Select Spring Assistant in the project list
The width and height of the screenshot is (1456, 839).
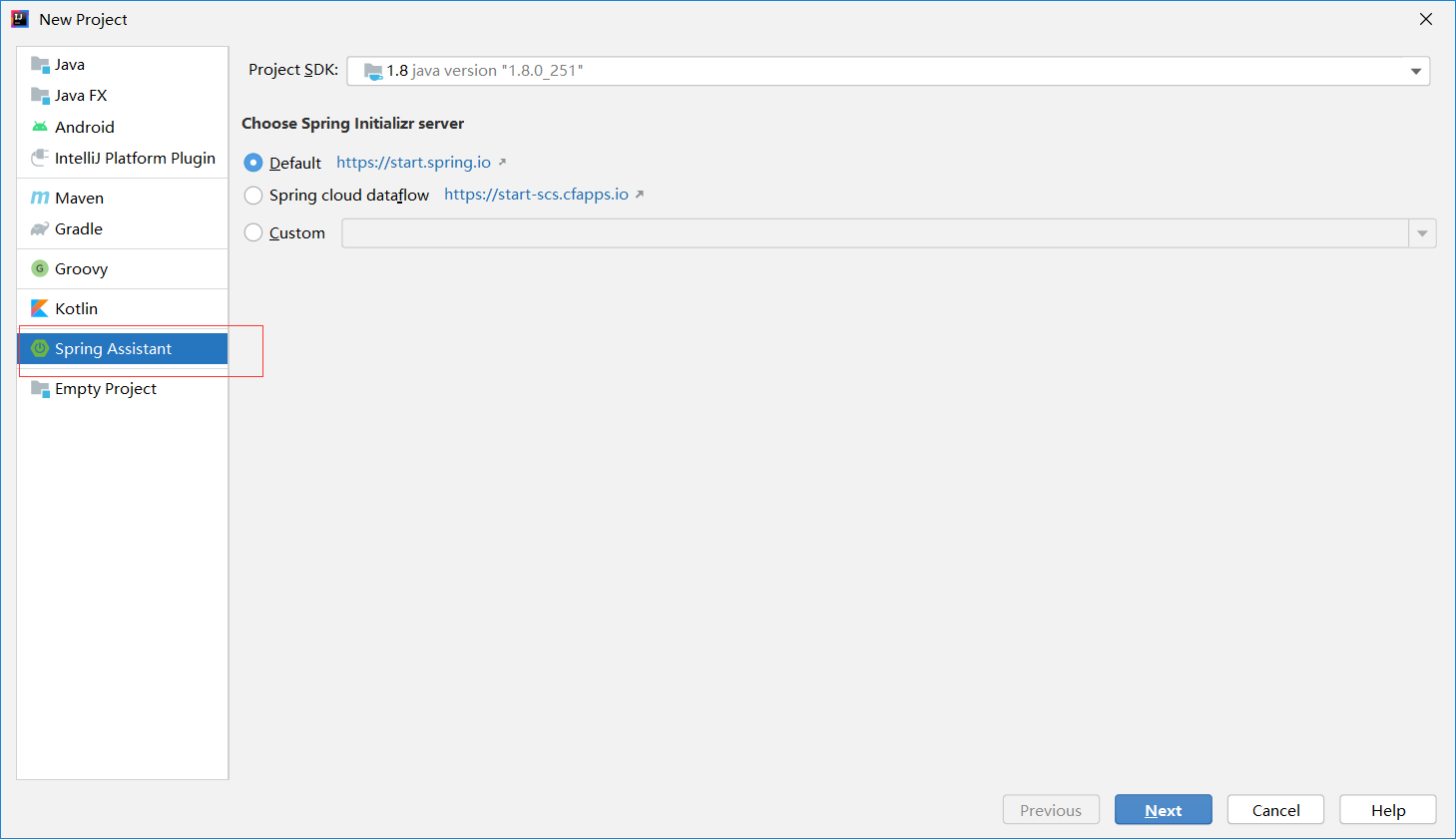coord(113,349)
